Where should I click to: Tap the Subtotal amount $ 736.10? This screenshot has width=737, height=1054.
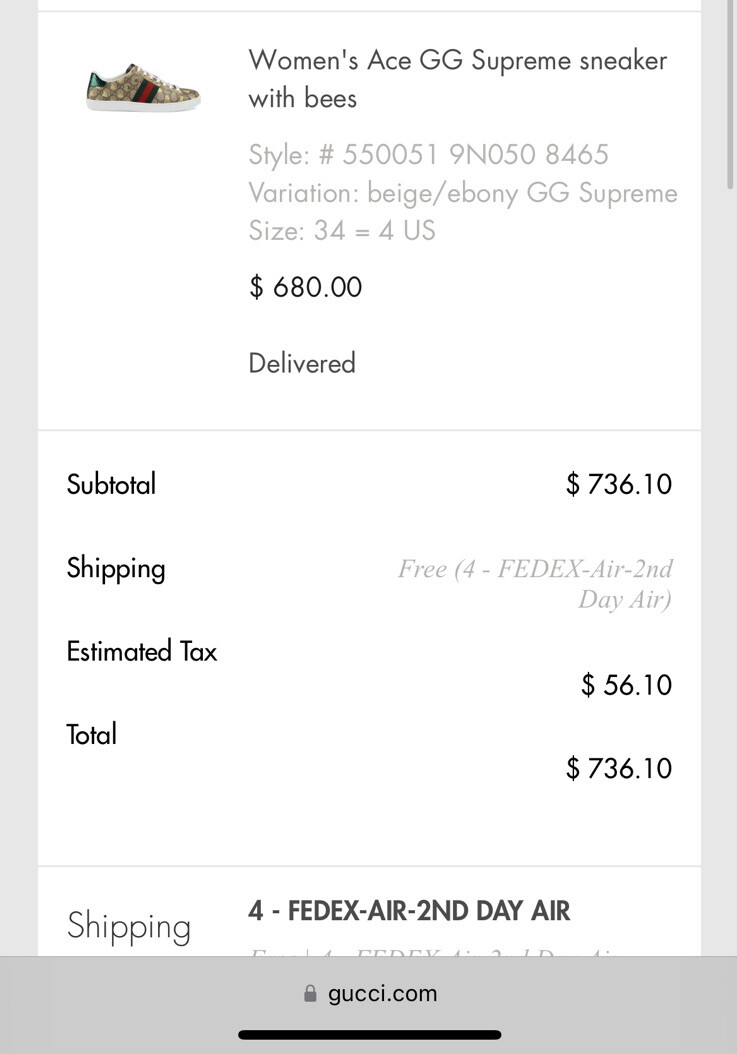618,485
